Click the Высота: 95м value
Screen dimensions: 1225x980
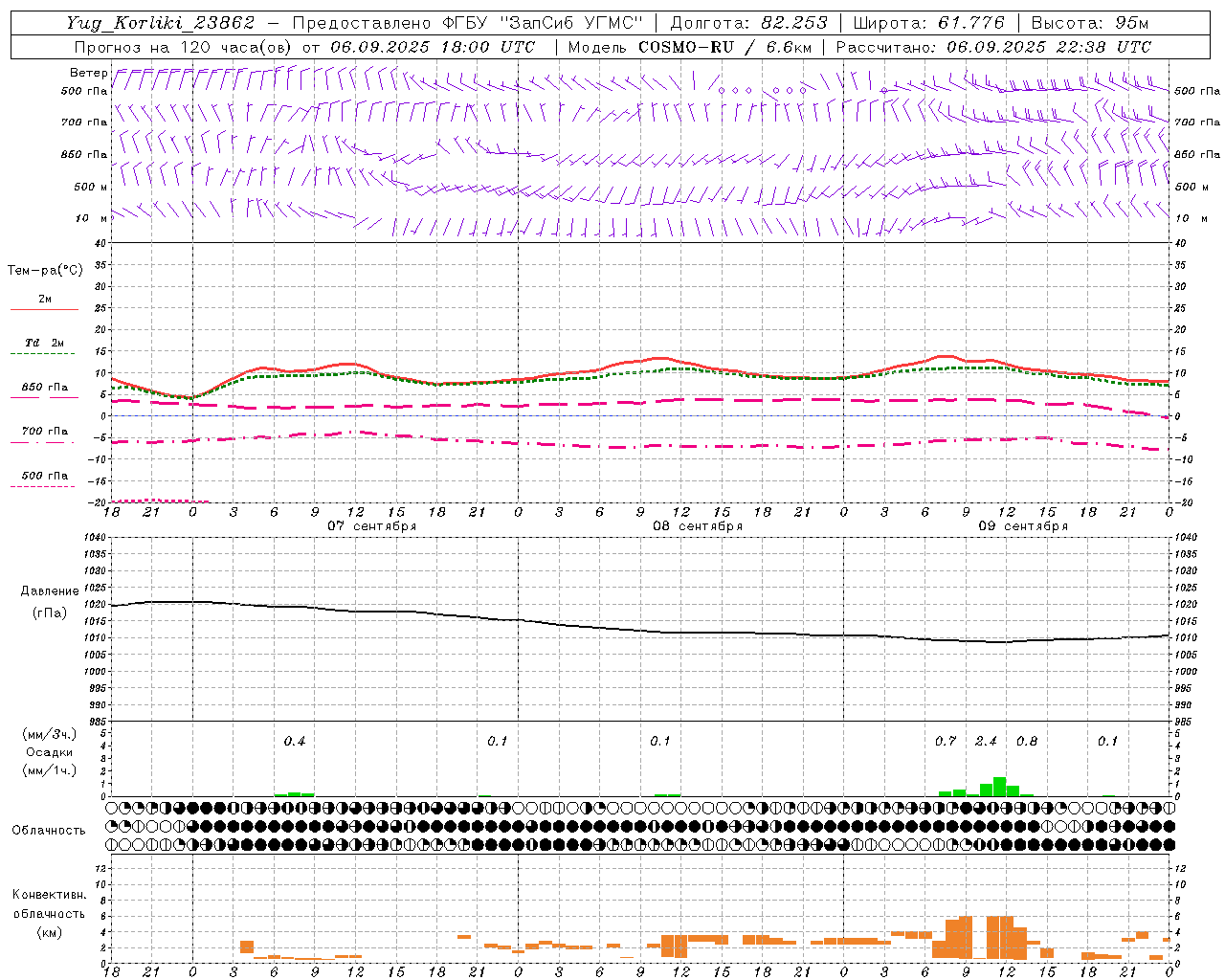1090,23
